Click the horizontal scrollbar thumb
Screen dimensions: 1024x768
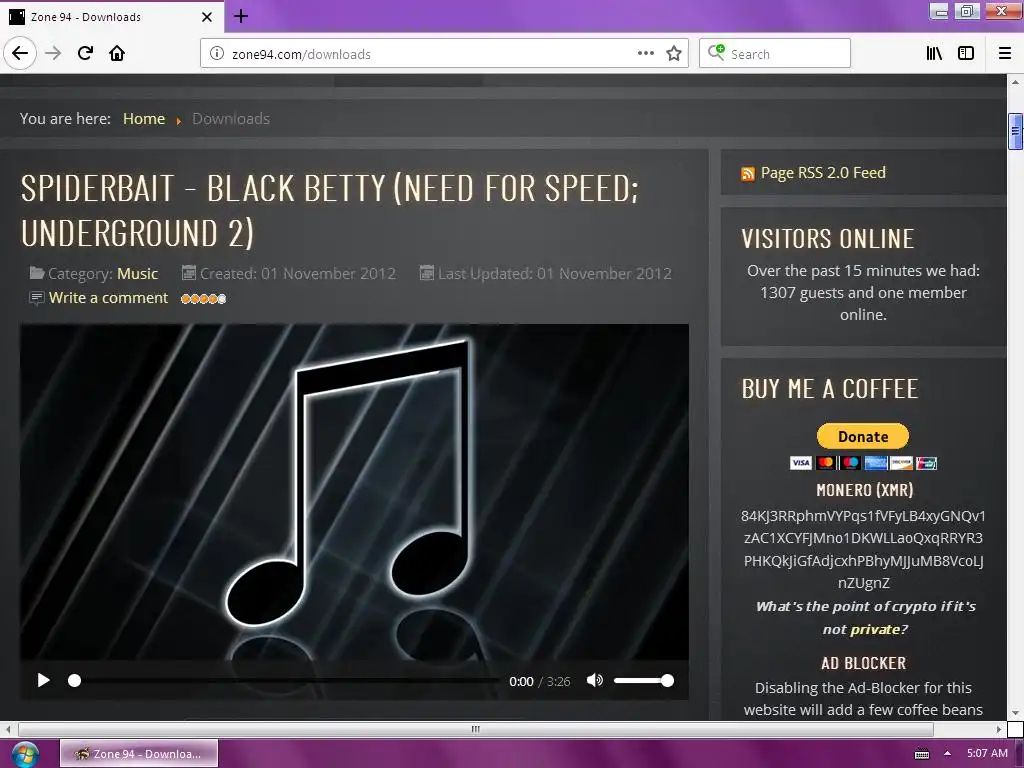(475, 729)
